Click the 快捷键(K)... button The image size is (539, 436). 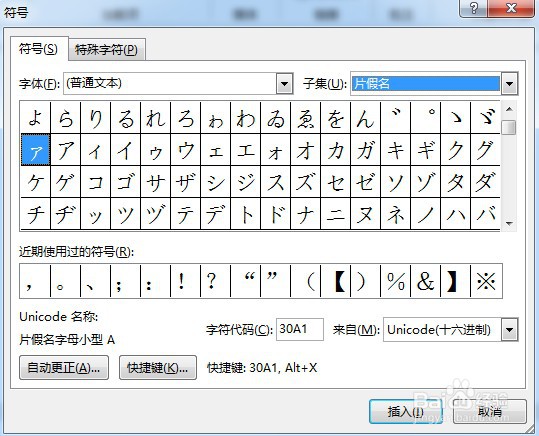pos(158,368)
